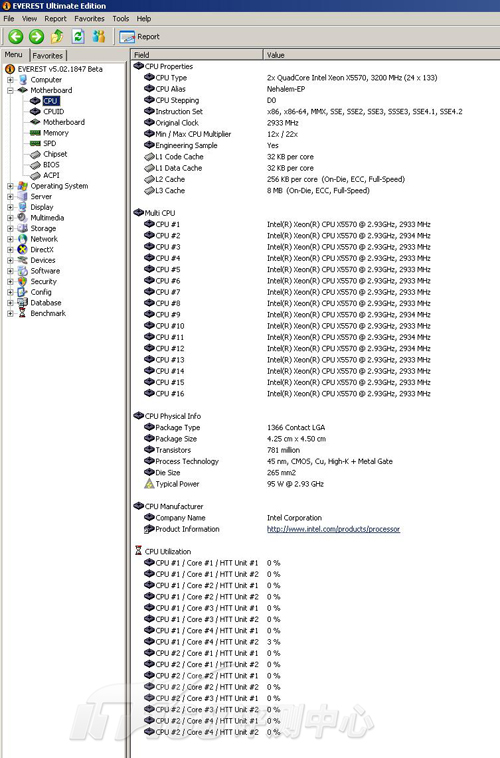500x758 pixels.
Task: Expand the Server tree node
Action: pos(10,197)
